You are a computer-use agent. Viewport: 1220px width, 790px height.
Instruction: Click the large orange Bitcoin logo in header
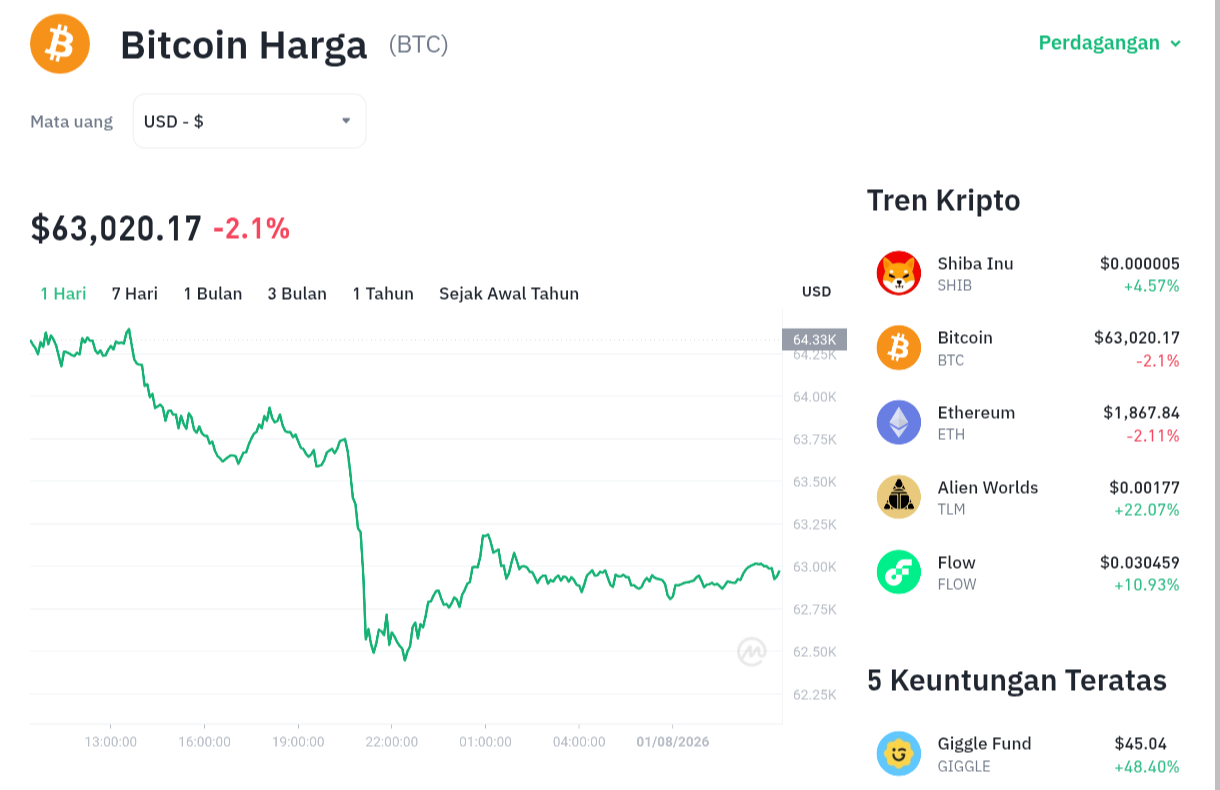click(x=60, y=44)
